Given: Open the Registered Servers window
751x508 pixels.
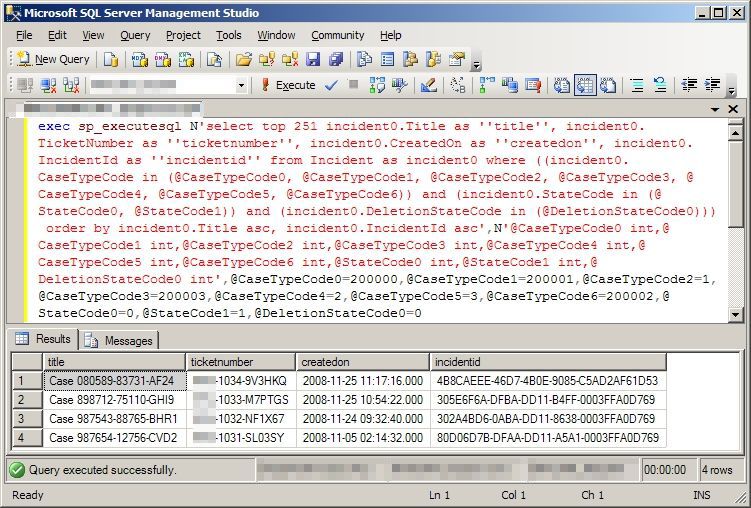Looking at the screenshot, I should coord(364,59).
